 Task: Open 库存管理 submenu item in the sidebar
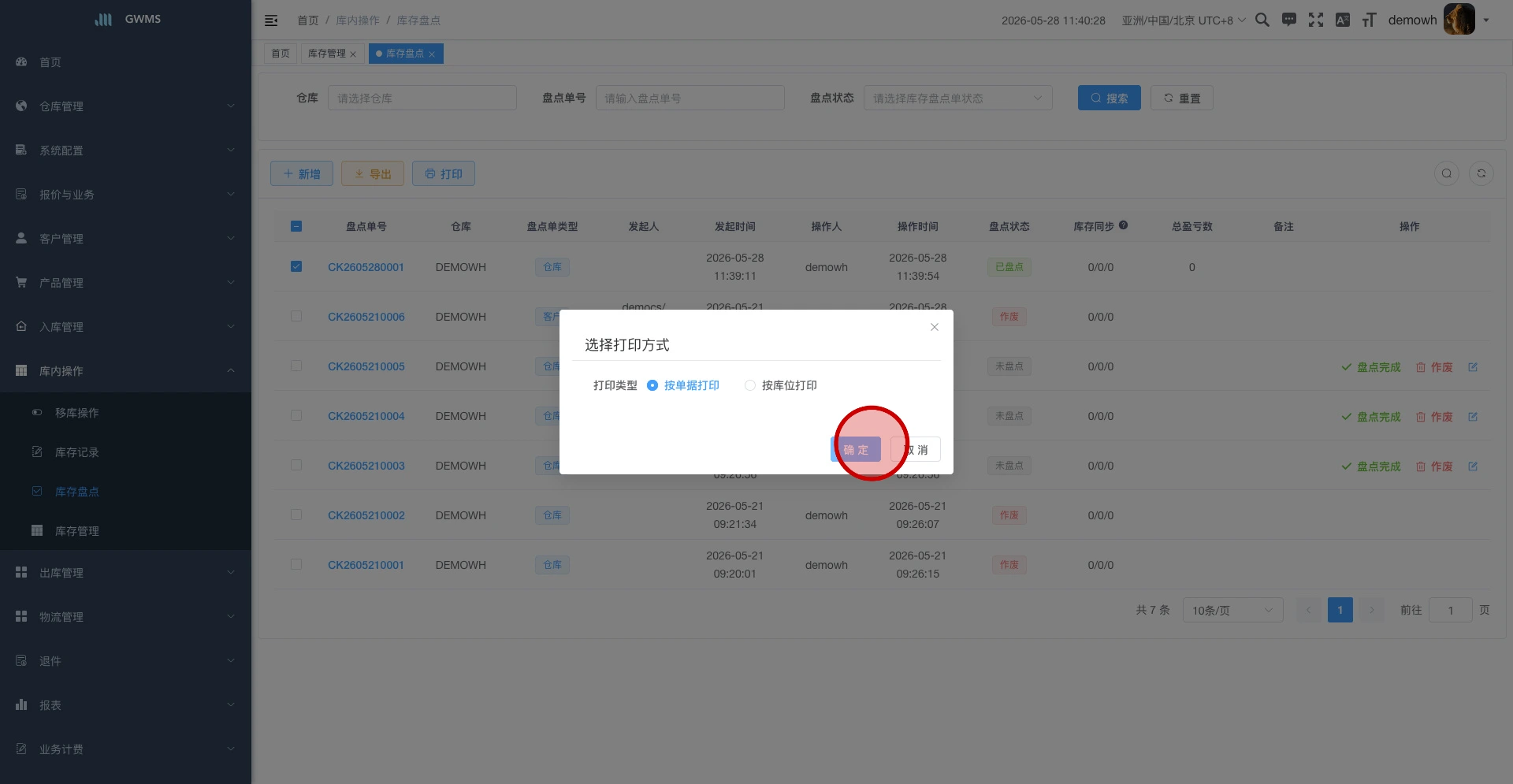[126, 530]
